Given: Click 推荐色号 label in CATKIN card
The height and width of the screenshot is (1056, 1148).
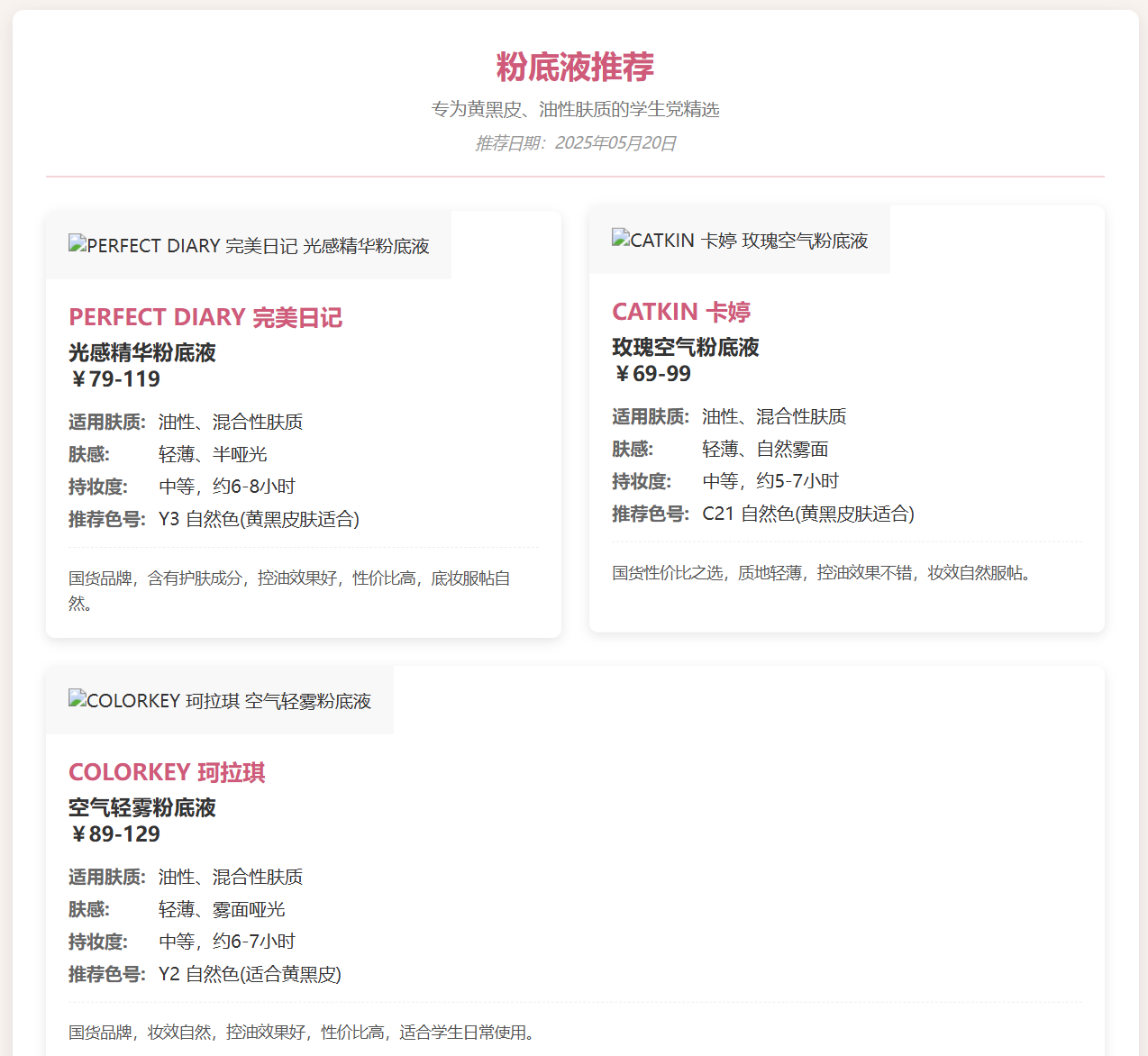Looking at the screenshot, I should coord(651,514).
